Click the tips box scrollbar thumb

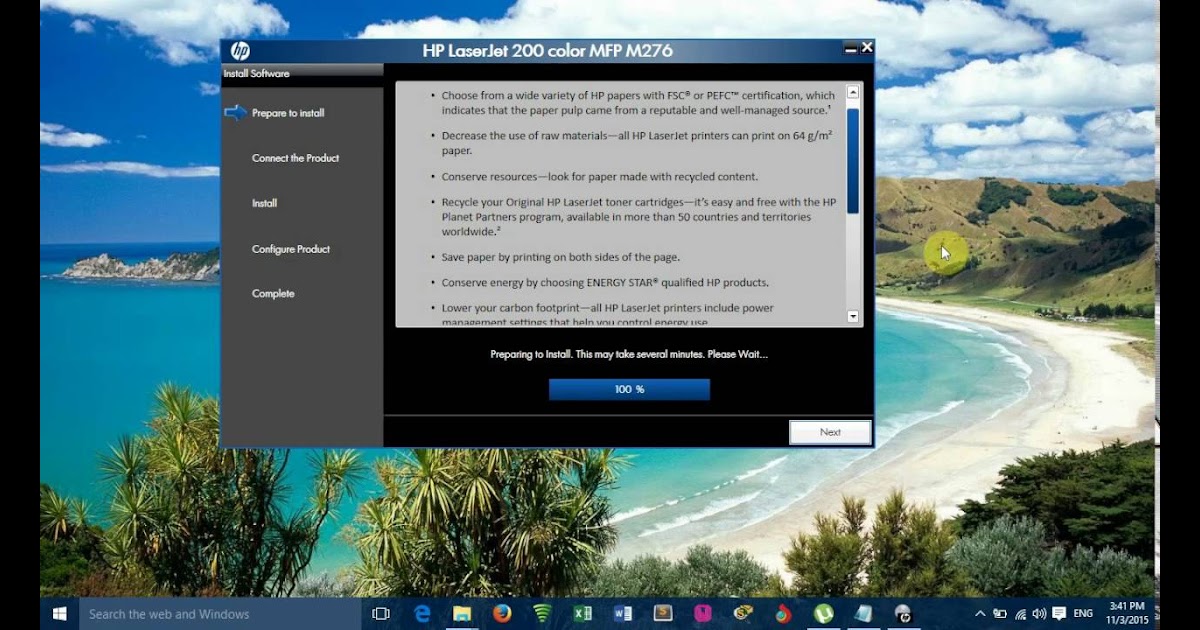click(853, 160)
